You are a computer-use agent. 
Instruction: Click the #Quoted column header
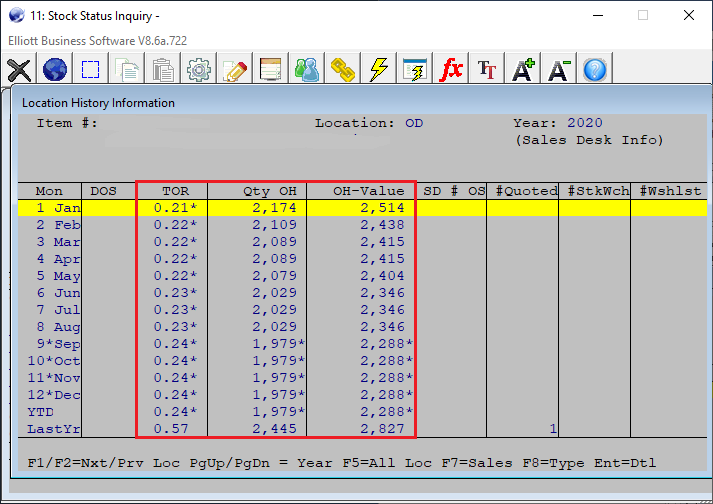527,191
